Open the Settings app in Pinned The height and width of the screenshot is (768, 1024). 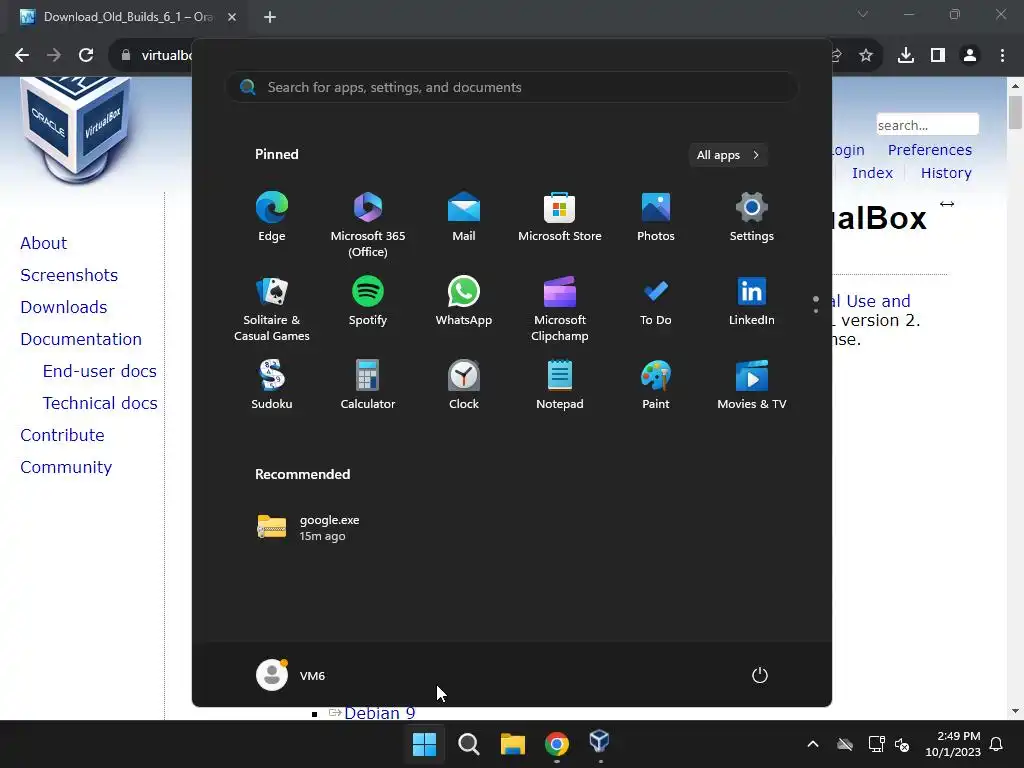coord(752,218)
